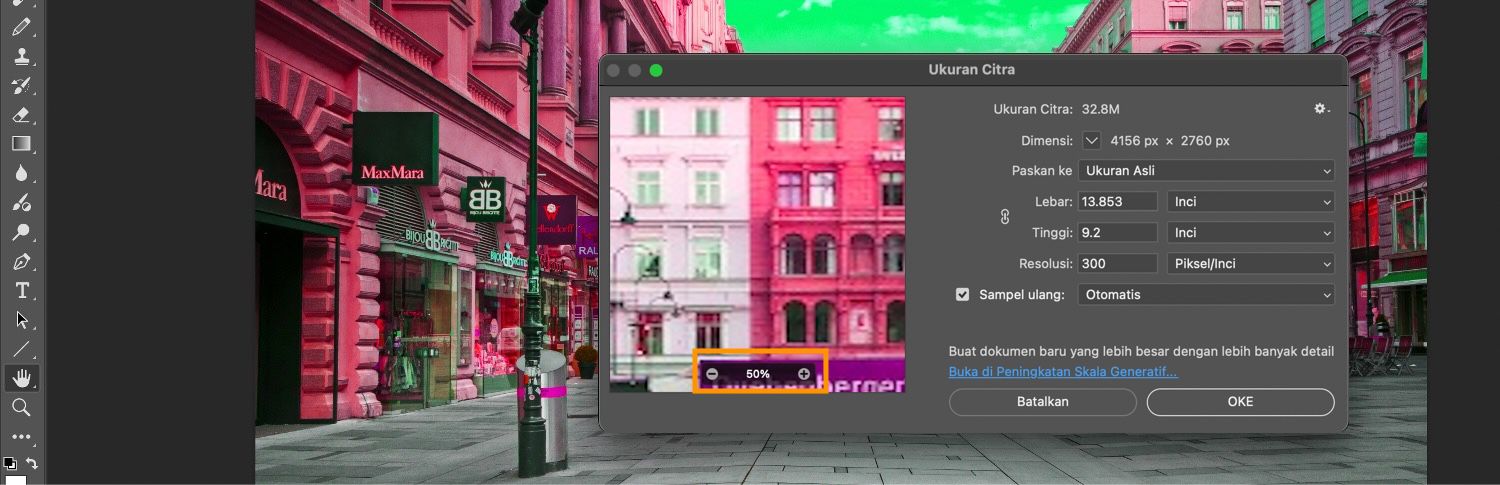1500x485 pixels.
Task: Click the Tinggi field showing 9.2
Action: (x=1118, y=233)
